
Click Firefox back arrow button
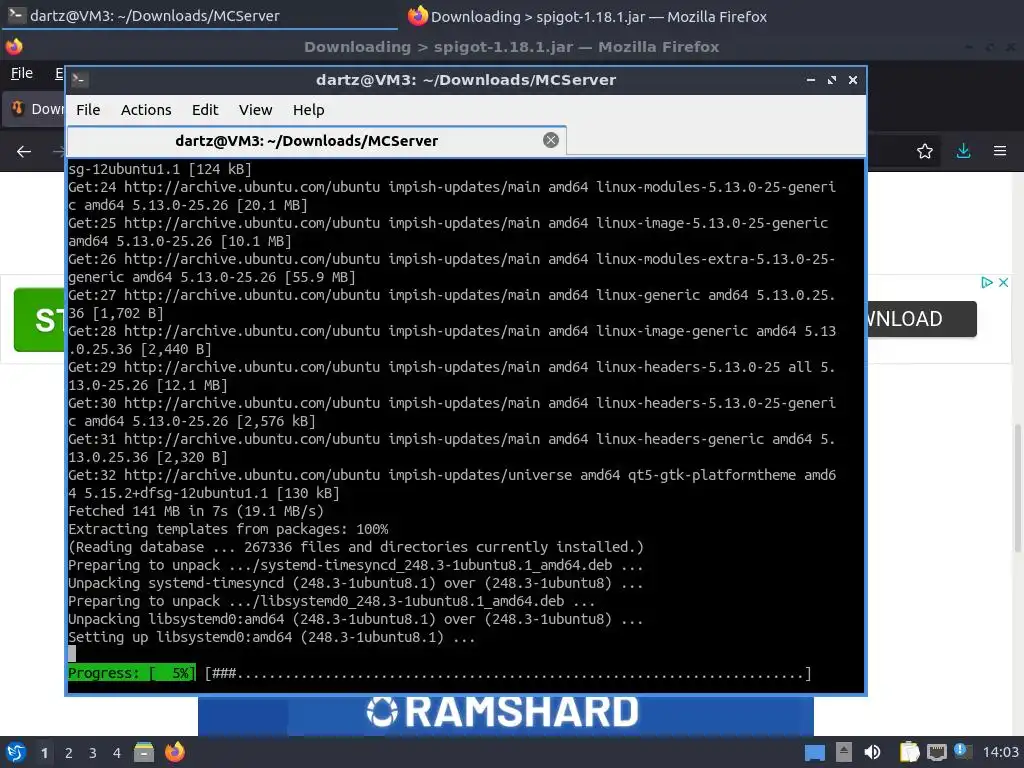(24, 152)
